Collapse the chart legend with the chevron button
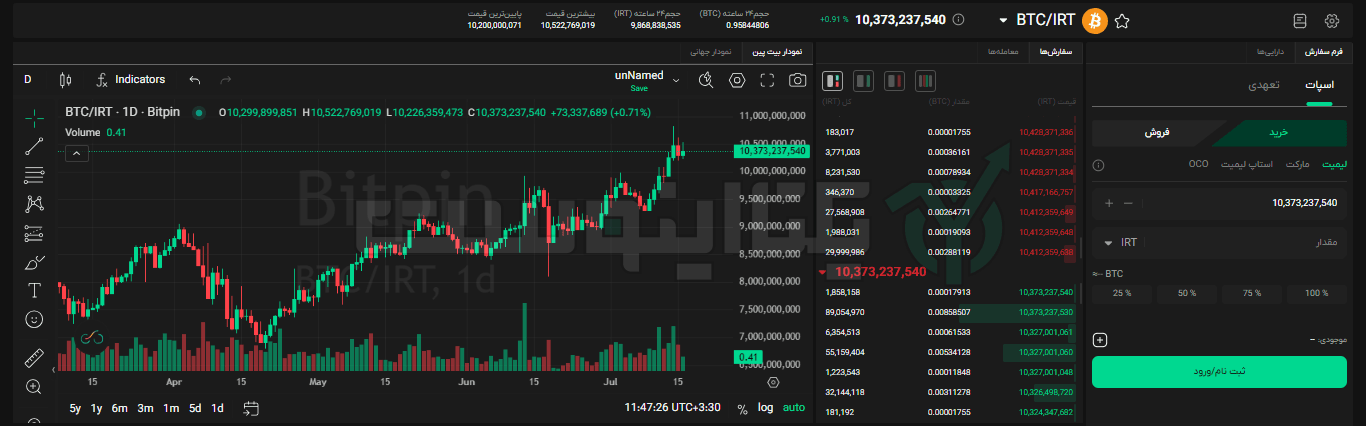The width and height of the screenshot is (1366, 426). 78,153
